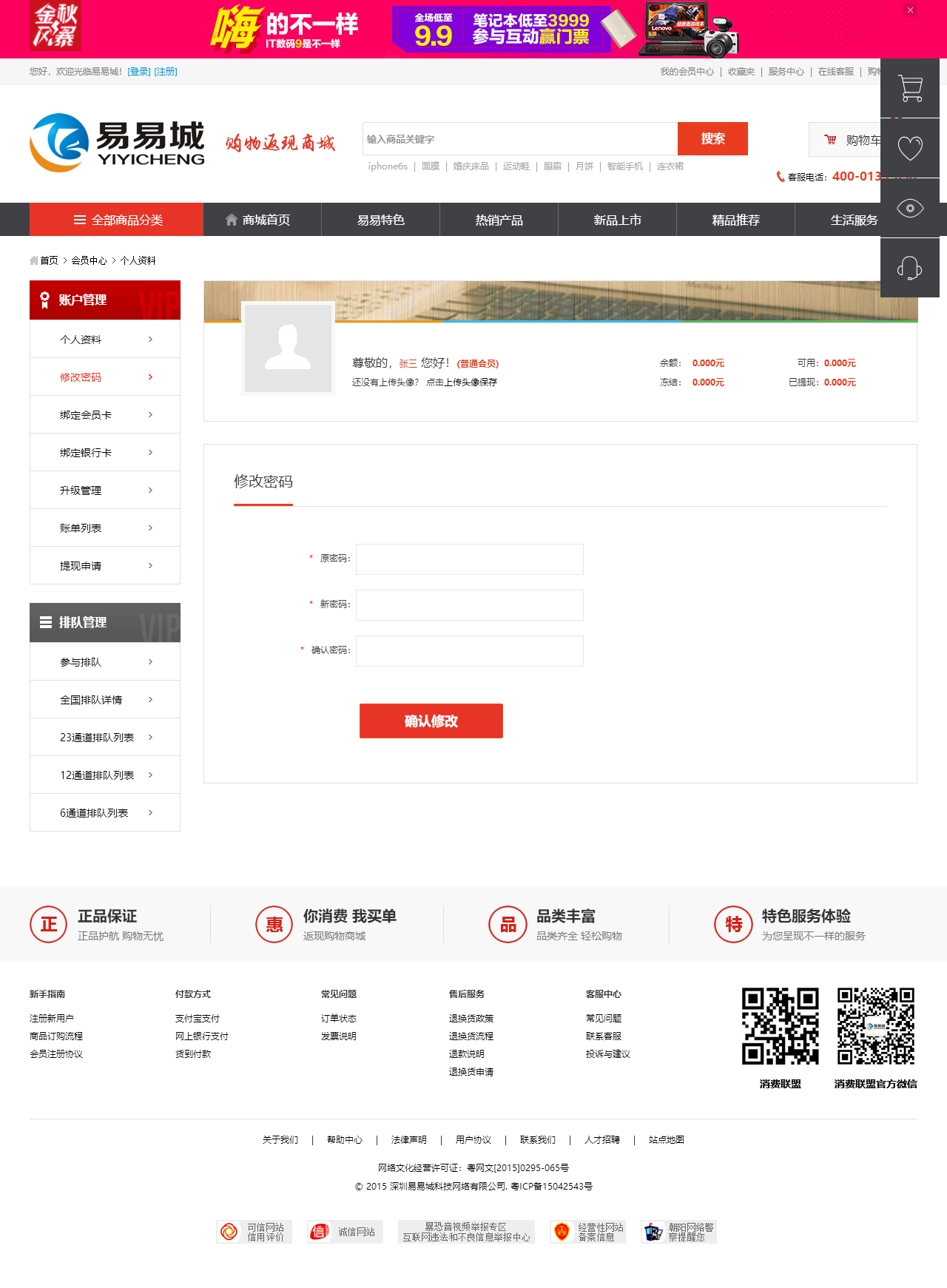This screenshot has height=1288, width=947.
Task: Click the 可信网站 credit badge
Action: tap(254, 1232)
